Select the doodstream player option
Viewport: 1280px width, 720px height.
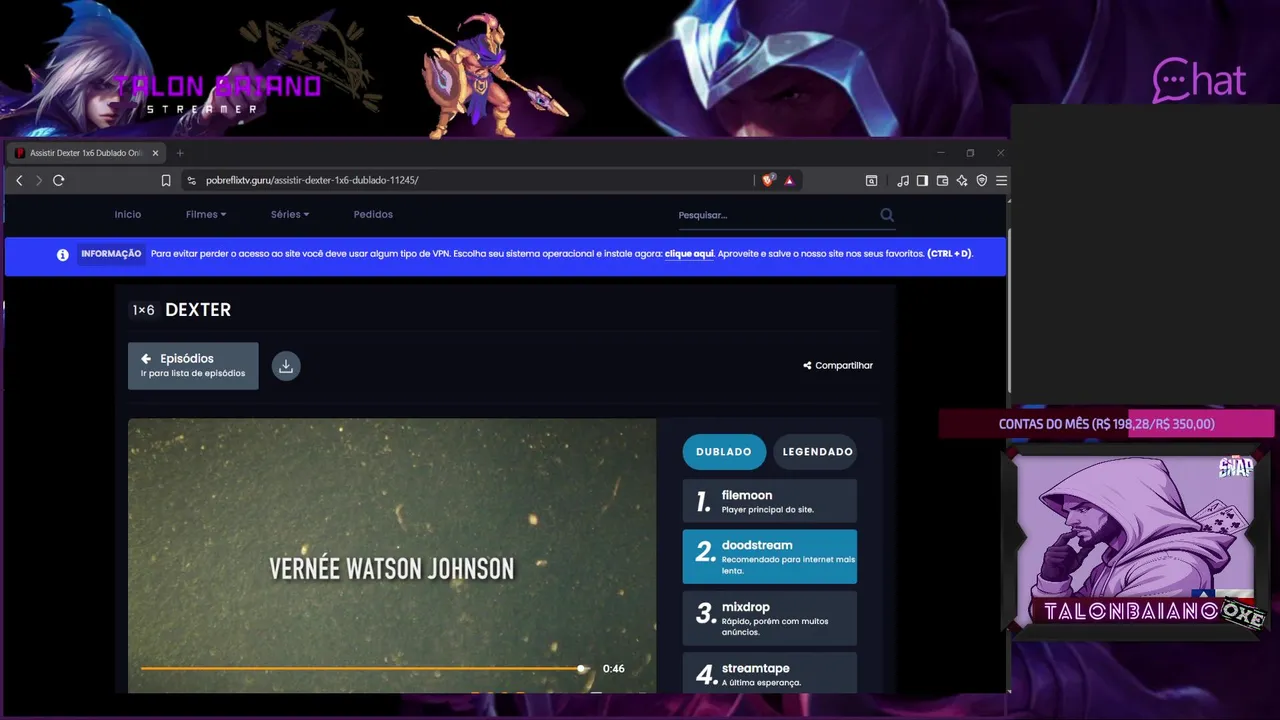770,557
